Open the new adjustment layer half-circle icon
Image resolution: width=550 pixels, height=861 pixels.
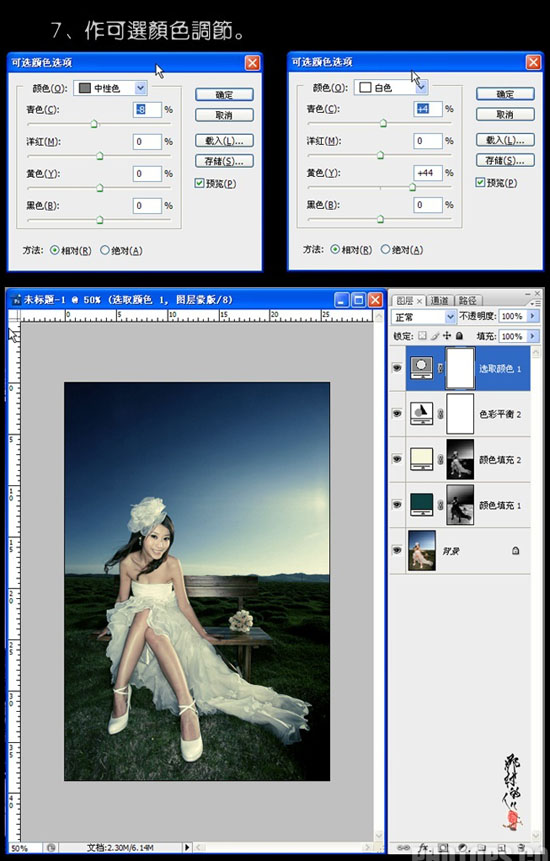pos(463,848)
